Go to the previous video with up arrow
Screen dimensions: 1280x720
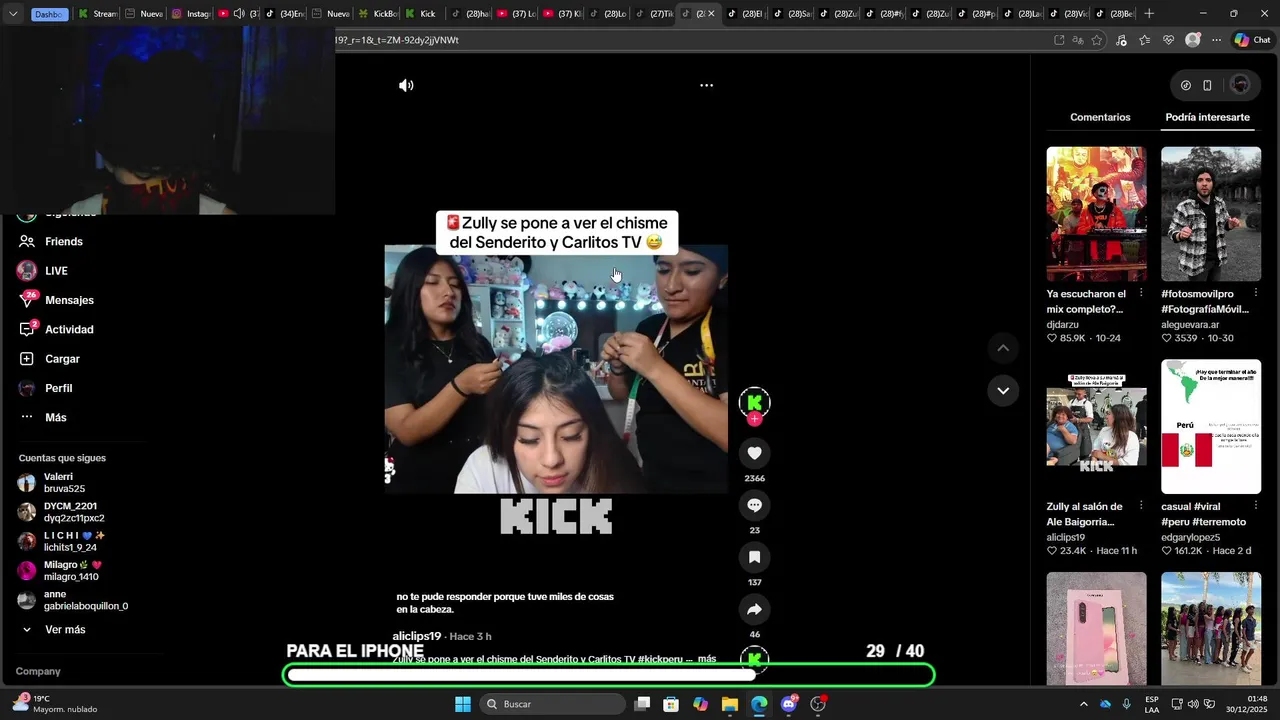1003,348
